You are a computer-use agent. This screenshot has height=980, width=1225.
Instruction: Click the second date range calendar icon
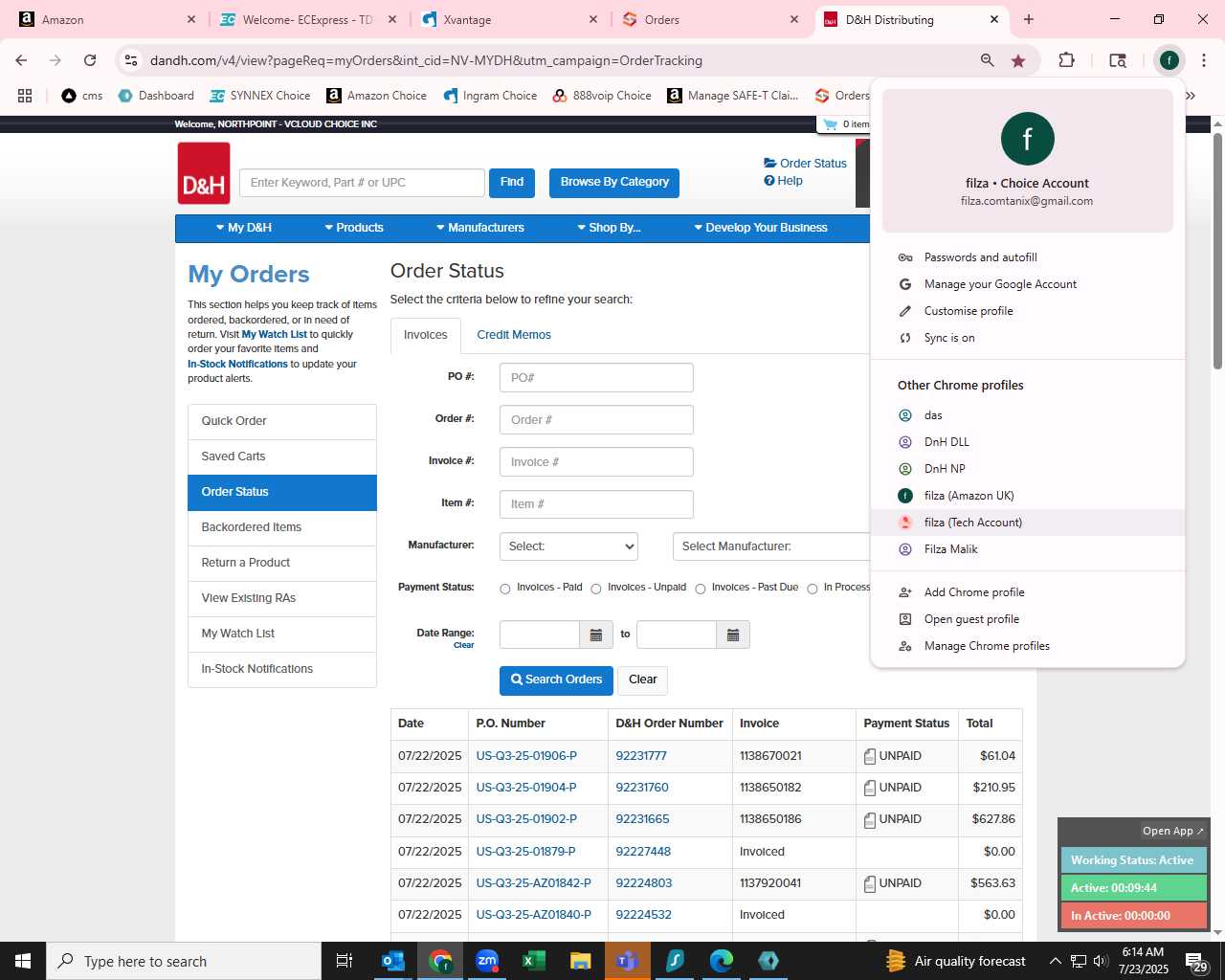tap(733, 635)
